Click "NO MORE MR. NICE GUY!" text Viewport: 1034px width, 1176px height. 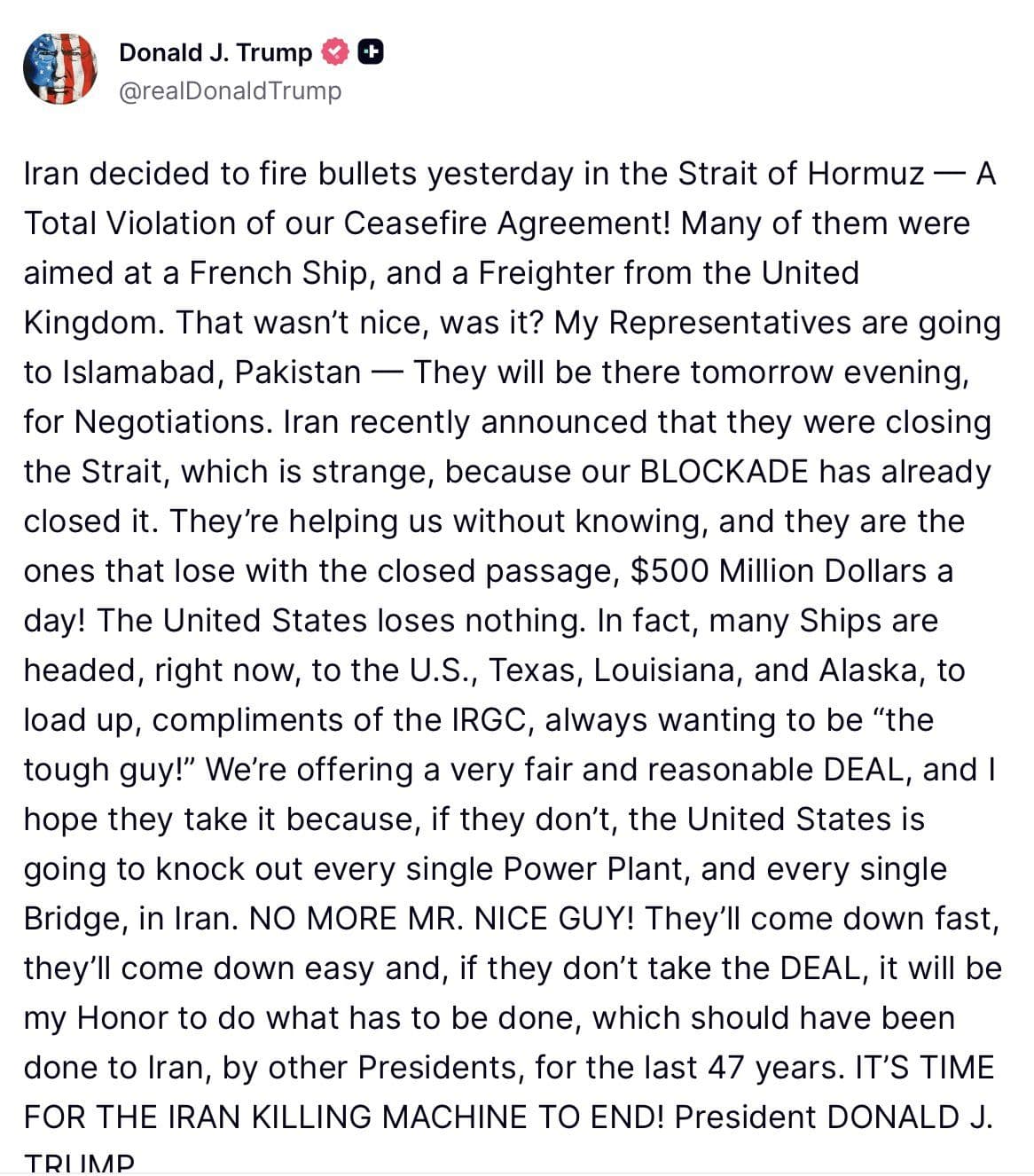click(442, 919)
